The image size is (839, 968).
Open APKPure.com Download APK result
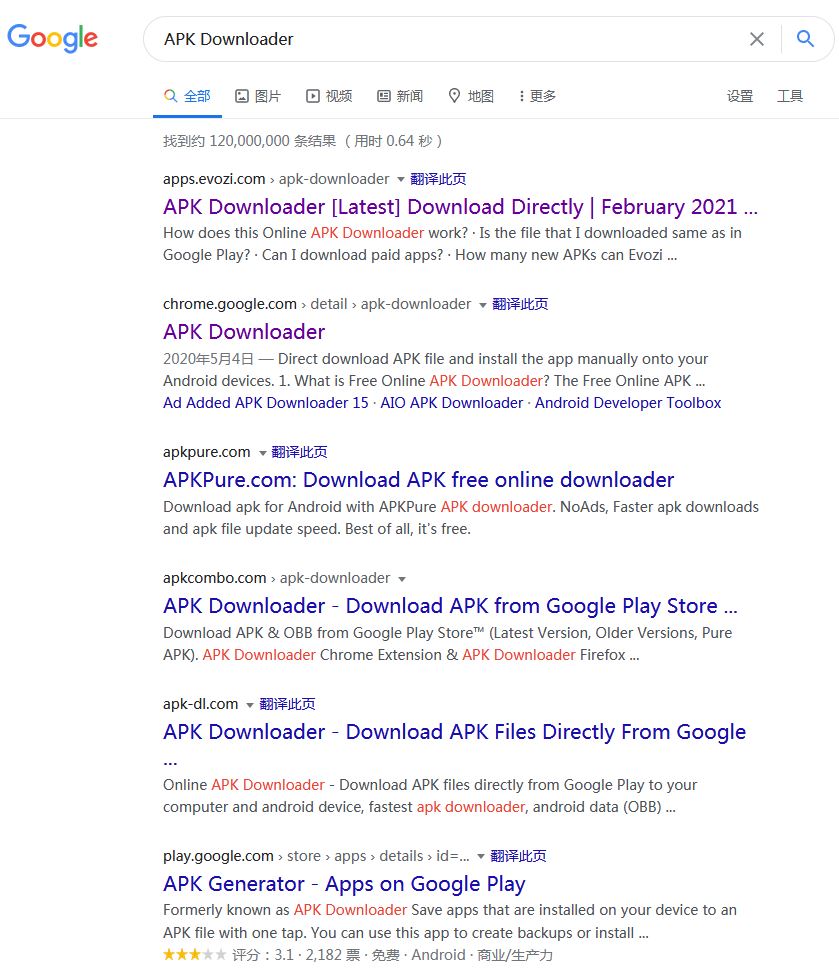pos(418,480)
